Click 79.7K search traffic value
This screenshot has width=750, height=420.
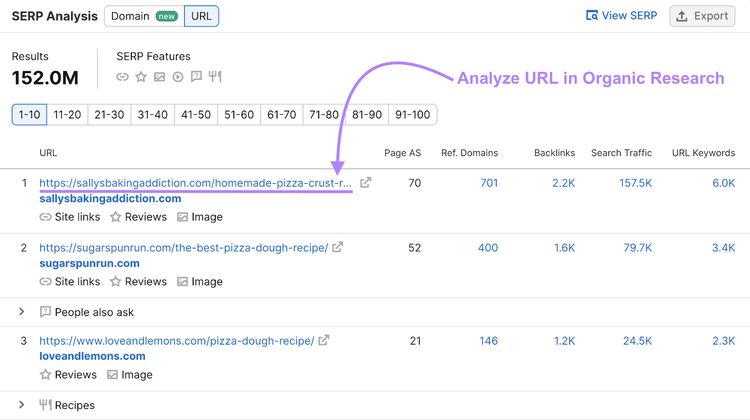638,248
